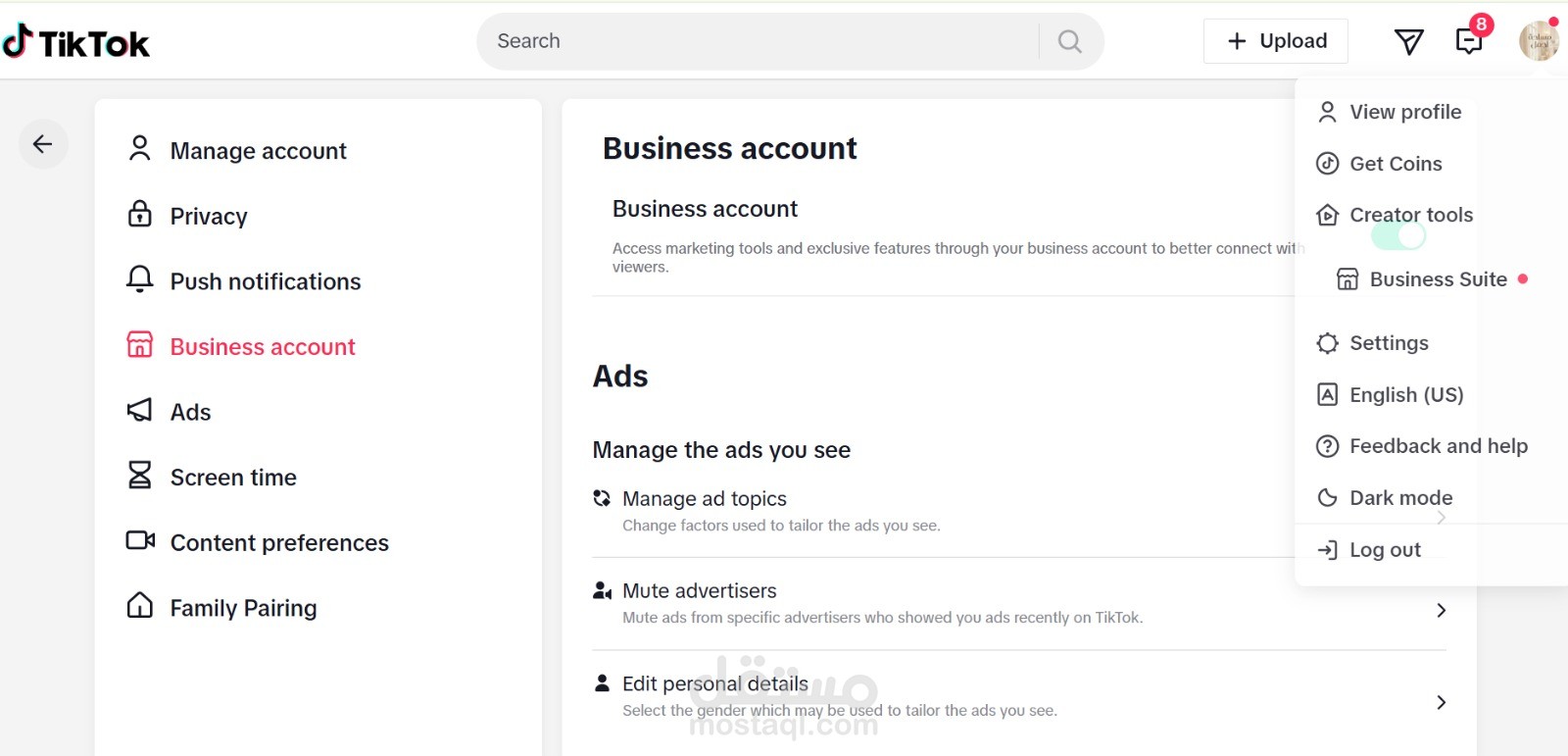
Task: Click the Push notifications bell icon
Action: 140,280
